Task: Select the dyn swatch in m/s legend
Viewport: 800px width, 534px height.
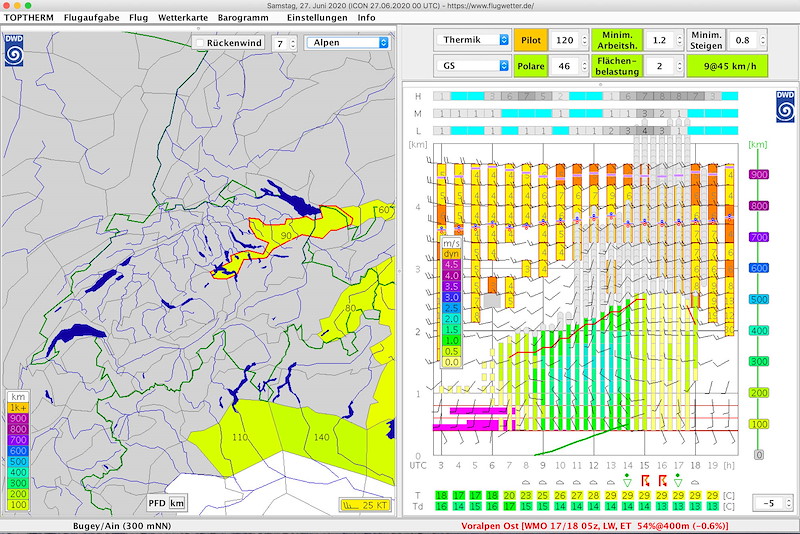Action: 451,254
